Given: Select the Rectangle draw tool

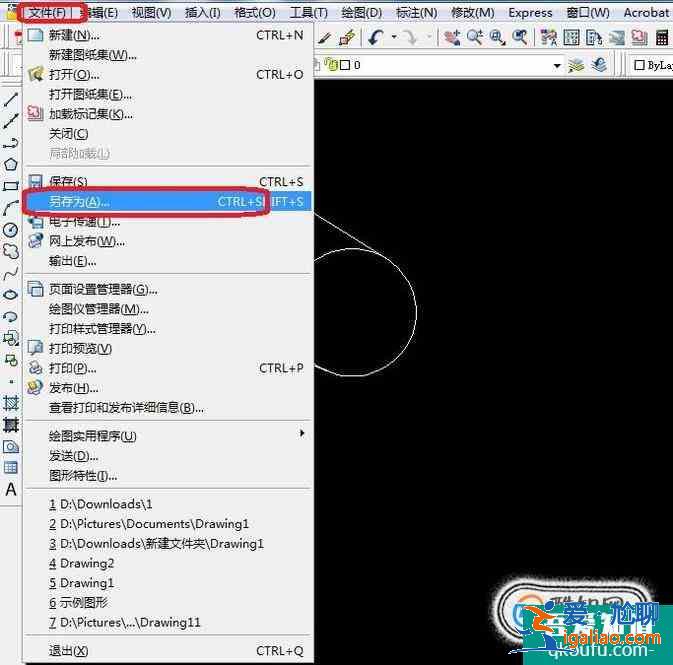Looking at the screenshot, I should point(10,186).
